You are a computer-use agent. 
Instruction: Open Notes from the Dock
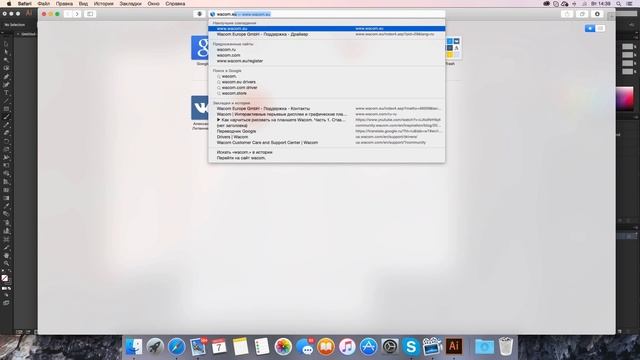pos(240,347)
